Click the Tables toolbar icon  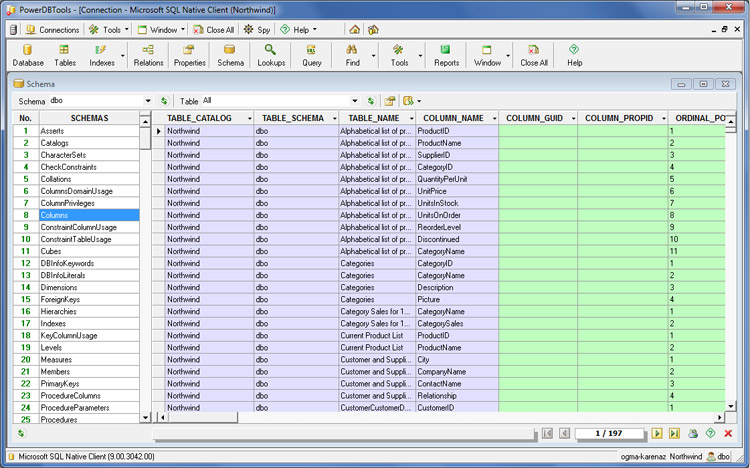tap(65, 54)
